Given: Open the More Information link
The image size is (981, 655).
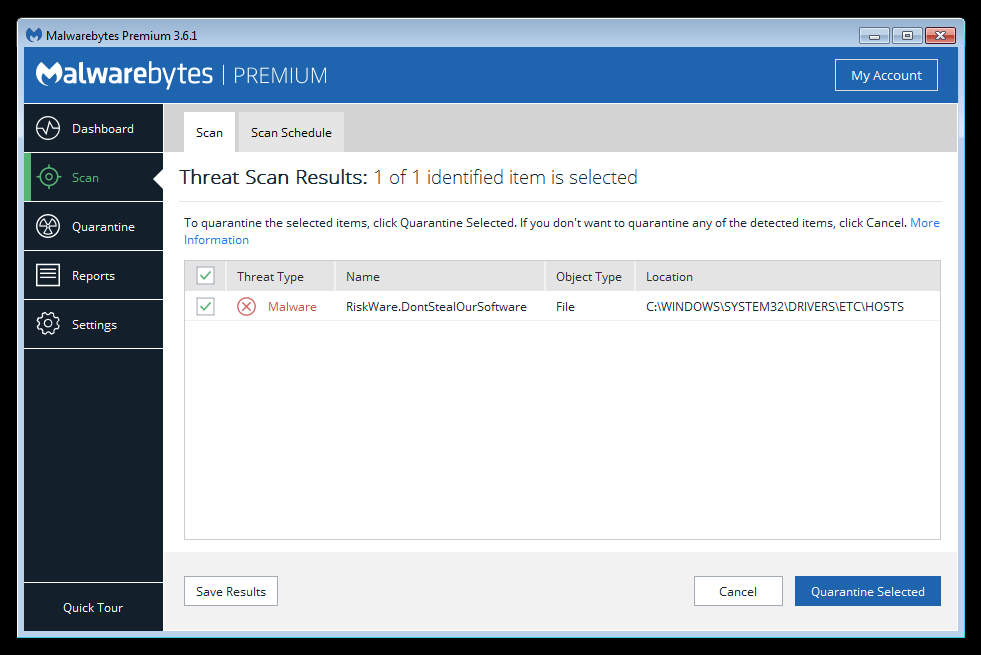Looking at the screenshot, I should coord(924,223).
